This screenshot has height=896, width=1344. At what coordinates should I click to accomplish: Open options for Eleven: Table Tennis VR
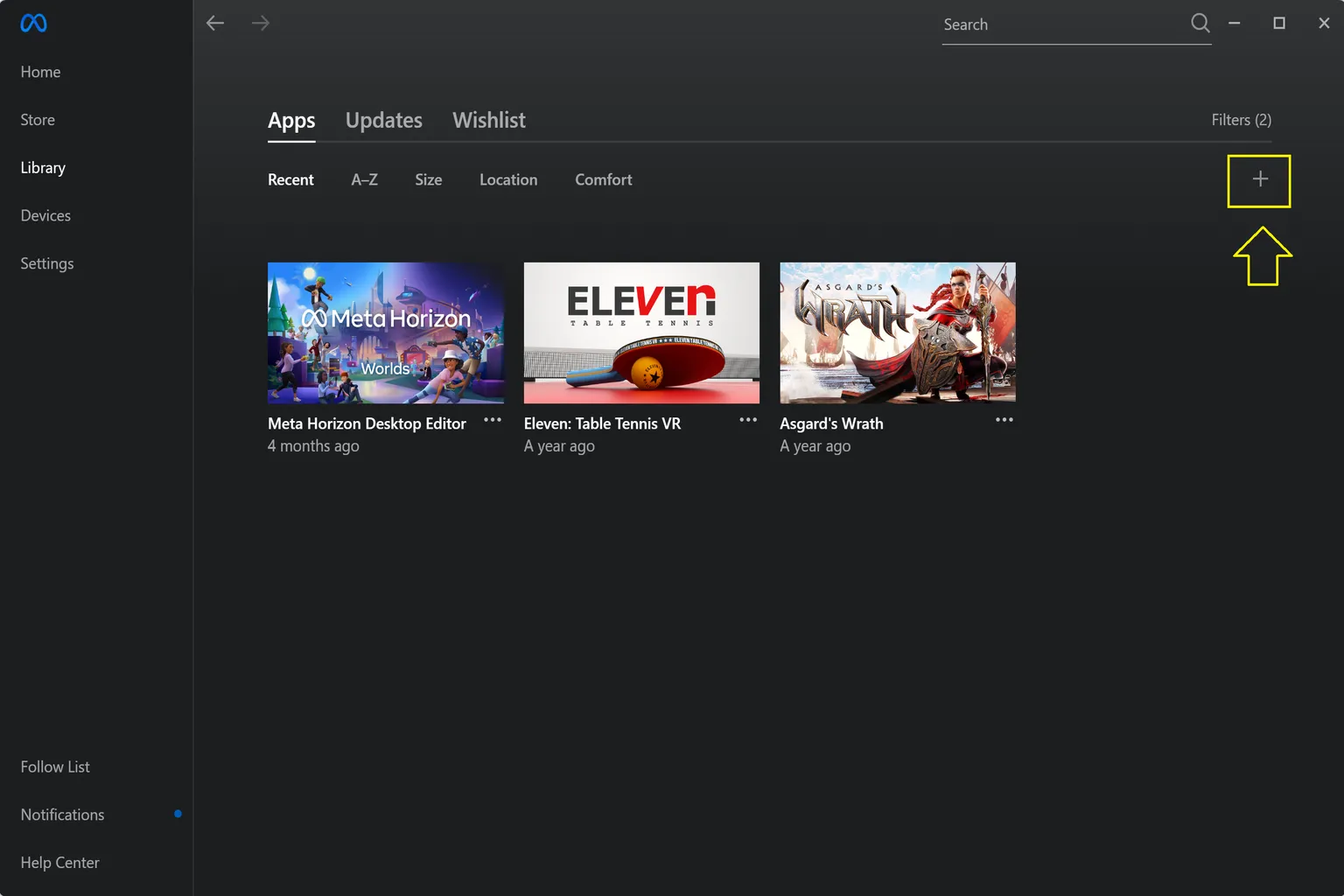[x=748, y=420]
